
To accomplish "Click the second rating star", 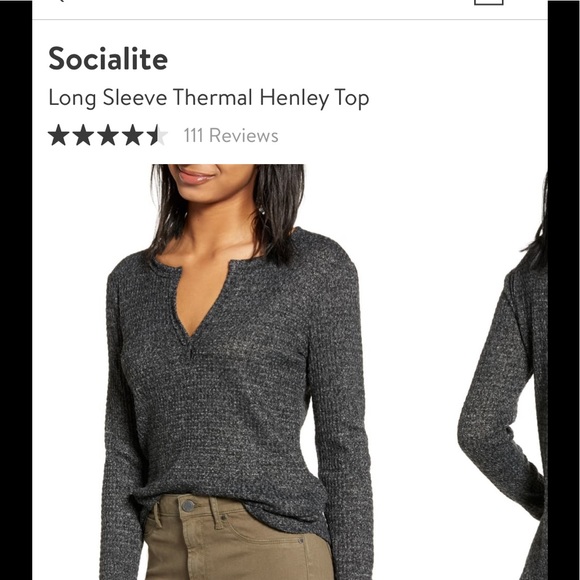I will [83, 135].
